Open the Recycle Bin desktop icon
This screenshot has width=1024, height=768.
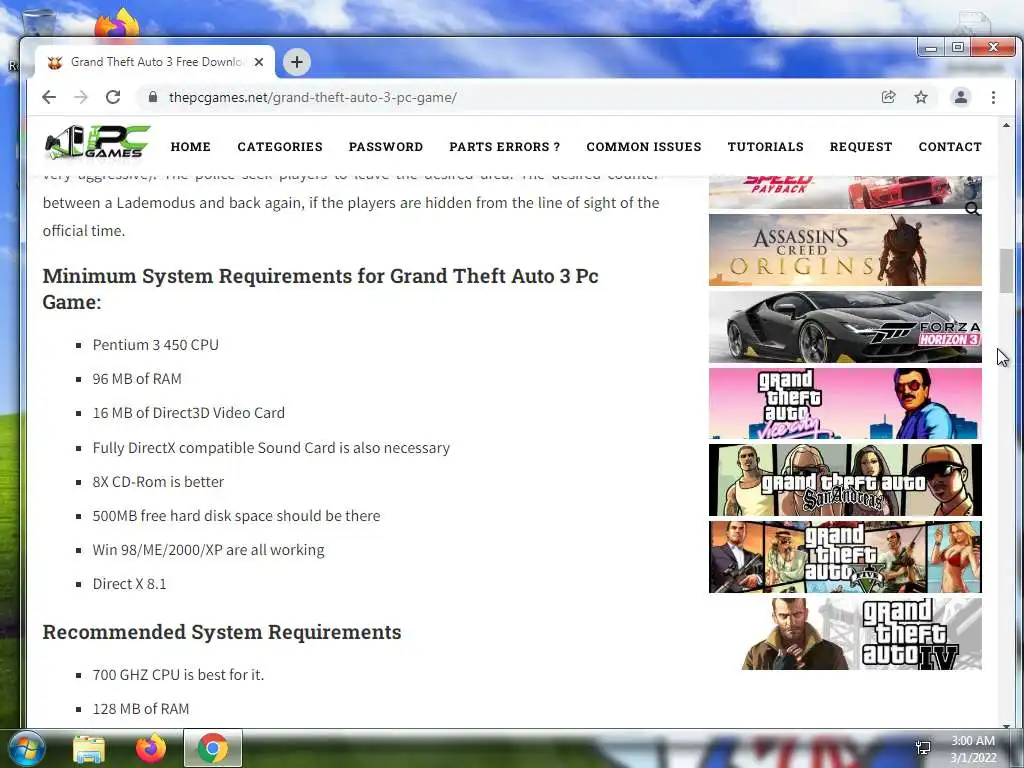click(x=39, y=23)
